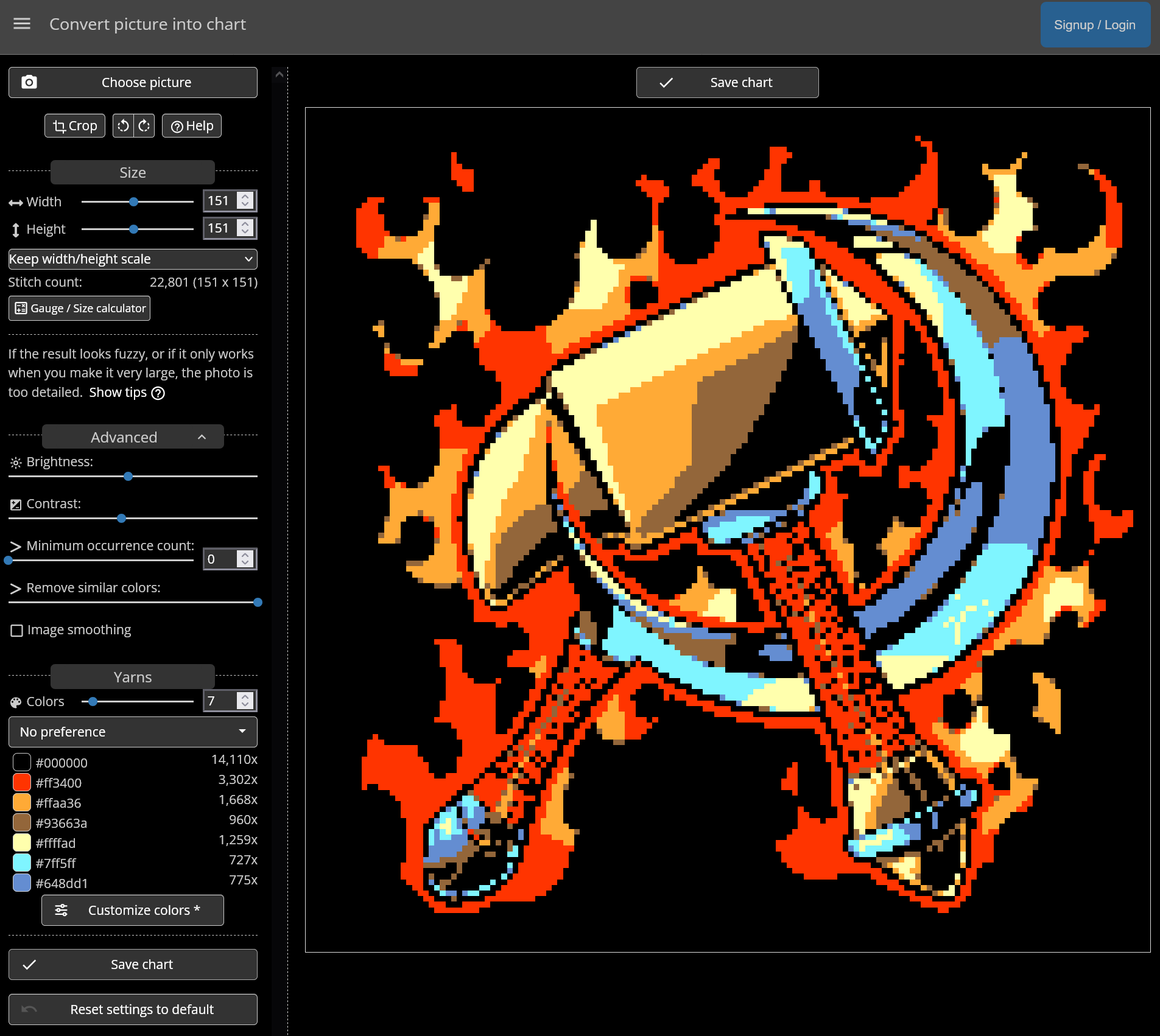
Task: Click the sliders icon on Customize colors
Action: 62,910
